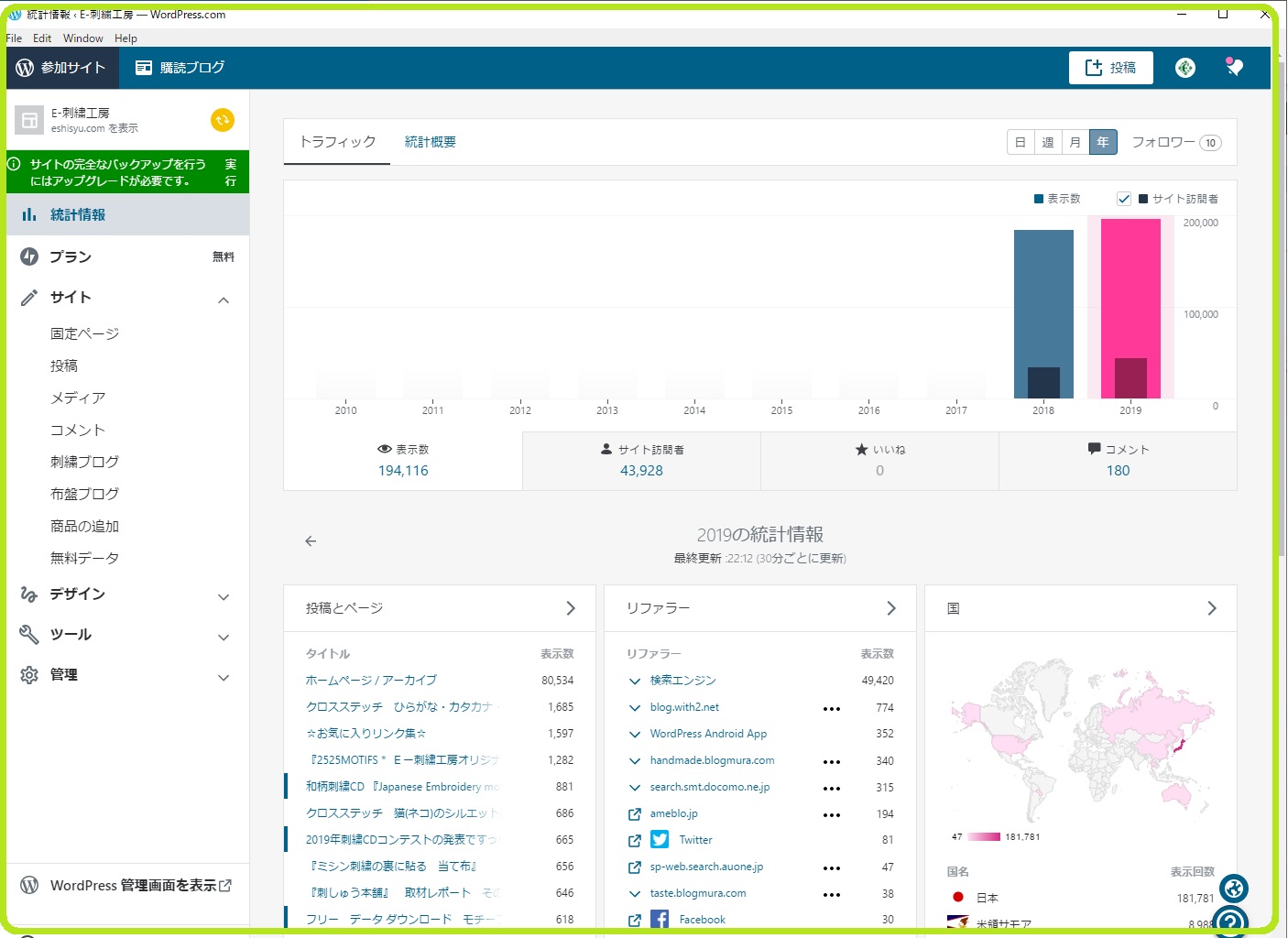Open the Facebook external link icon
The height and width of the screenshot is (938, 1288).
tap(634, 920)
